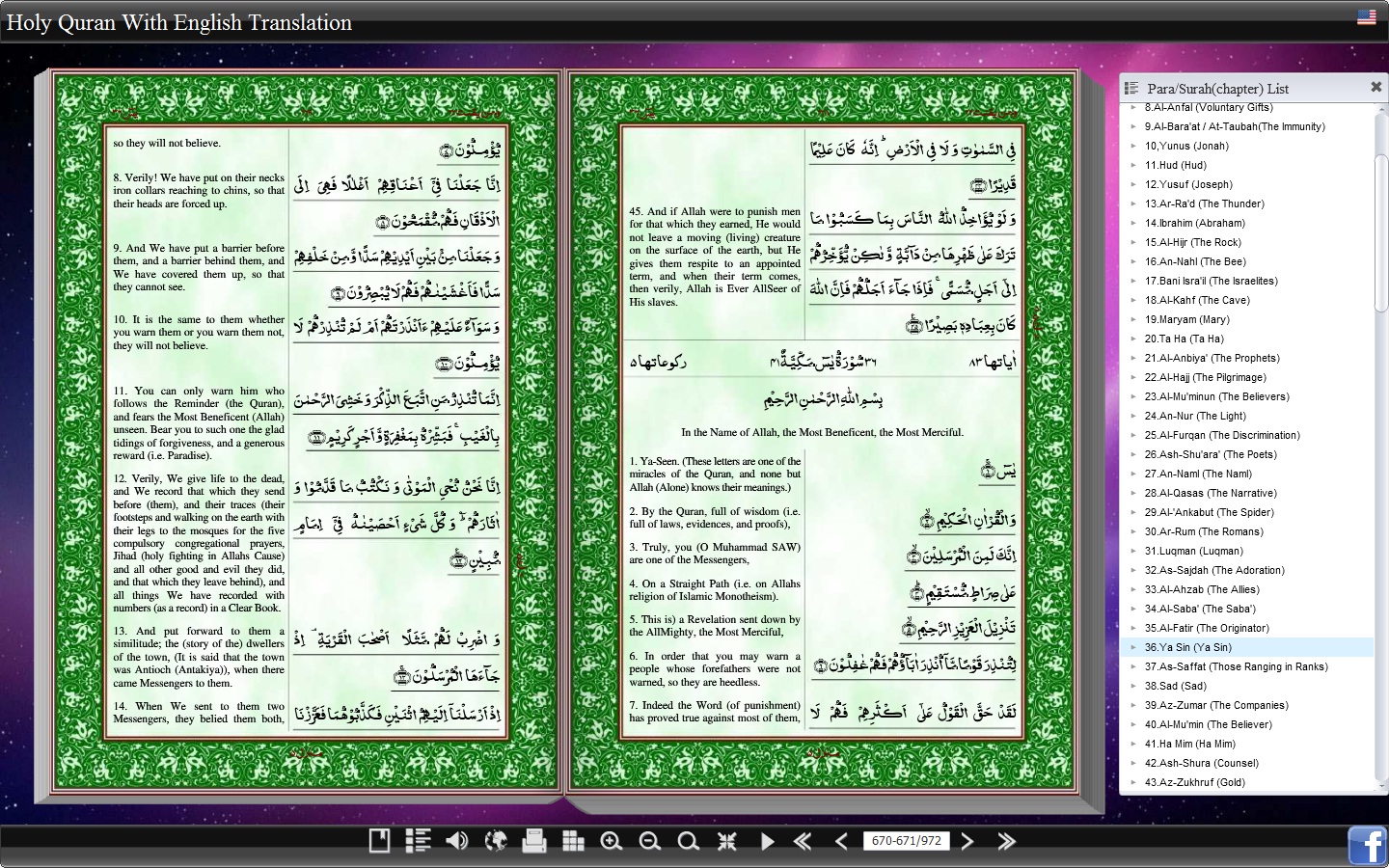
Task: Select 21.Al-Anbiya' (The Prophets) chapter
Action: (1212, 358)
